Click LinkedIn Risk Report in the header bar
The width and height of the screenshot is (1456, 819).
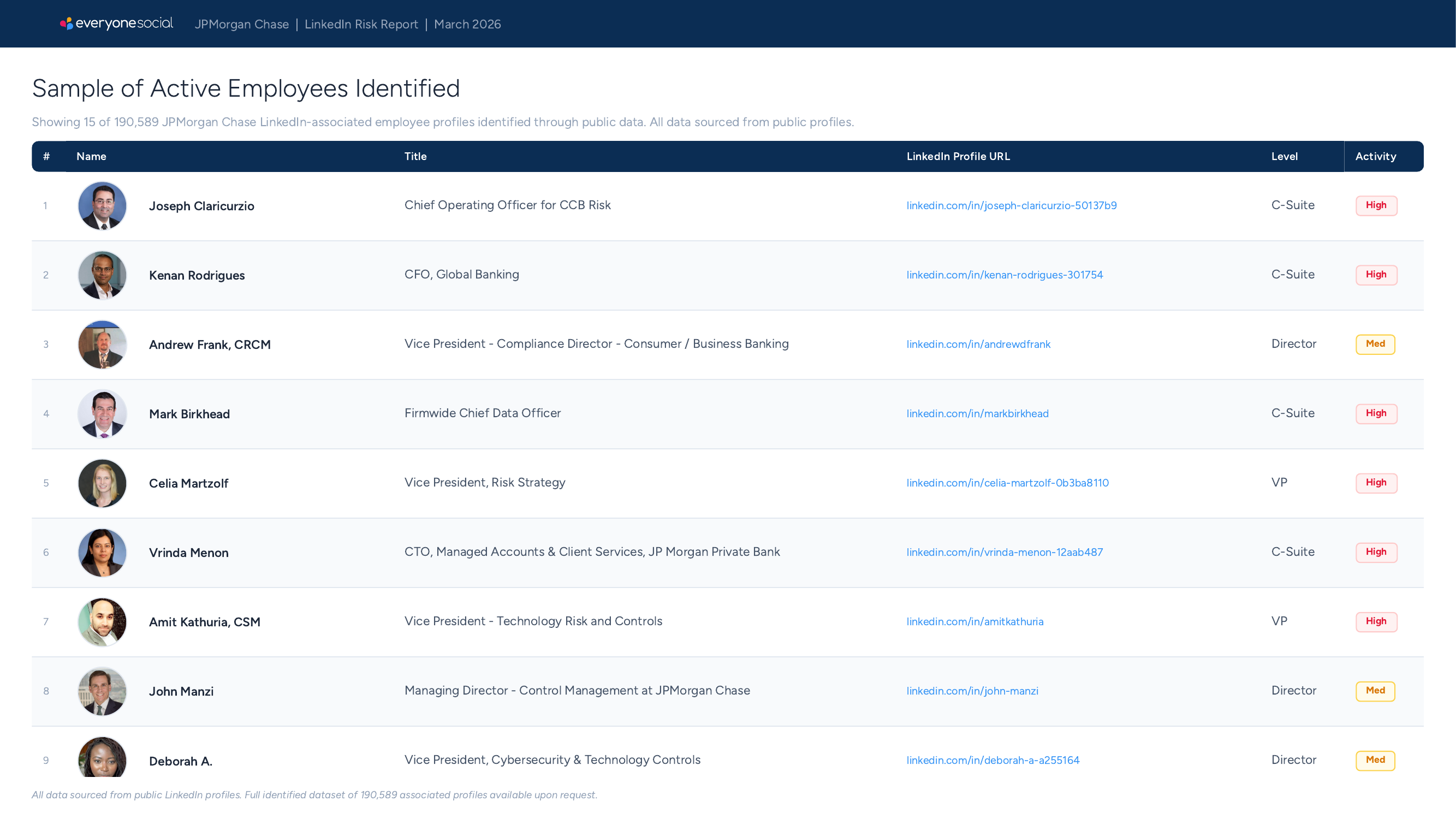(361, 25)
